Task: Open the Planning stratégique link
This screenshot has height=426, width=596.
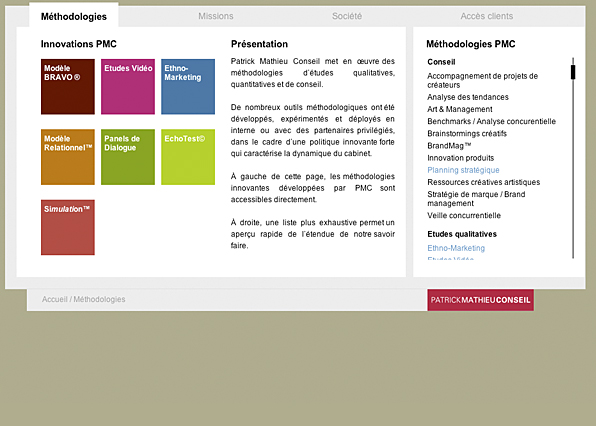Action: pyautogui.click(x=463, y=170)
